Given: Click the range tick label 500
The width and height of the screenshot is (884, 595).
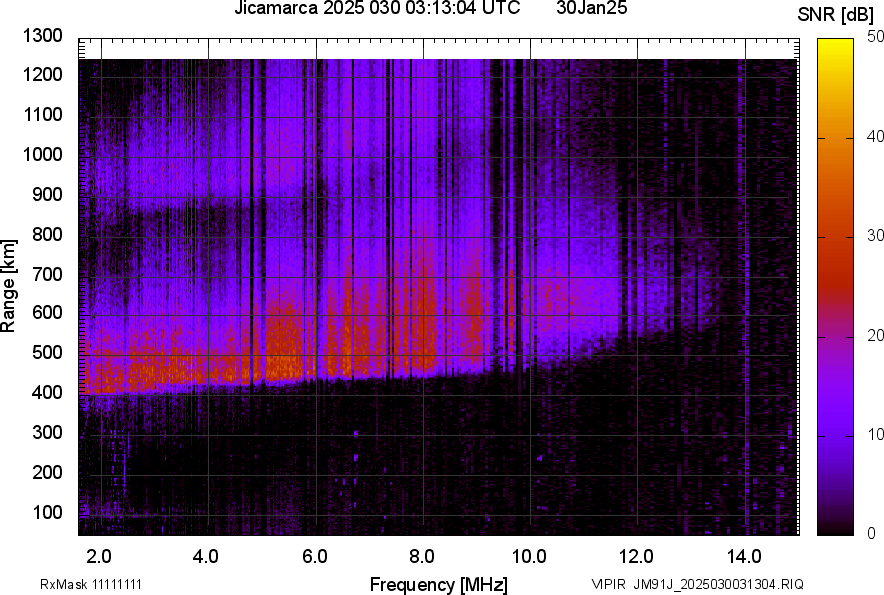Looking at the screenshot, I should tap(47, 352).
